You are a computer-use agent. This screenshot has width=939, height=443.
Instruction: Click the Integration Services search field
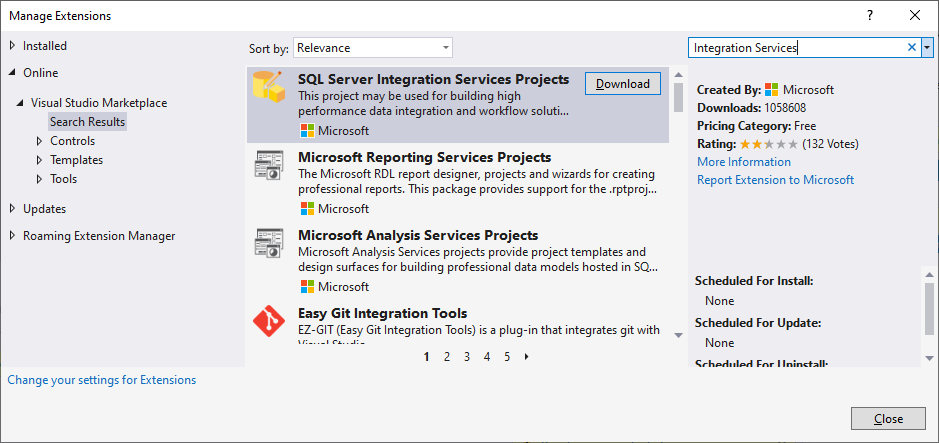[795, 47]
